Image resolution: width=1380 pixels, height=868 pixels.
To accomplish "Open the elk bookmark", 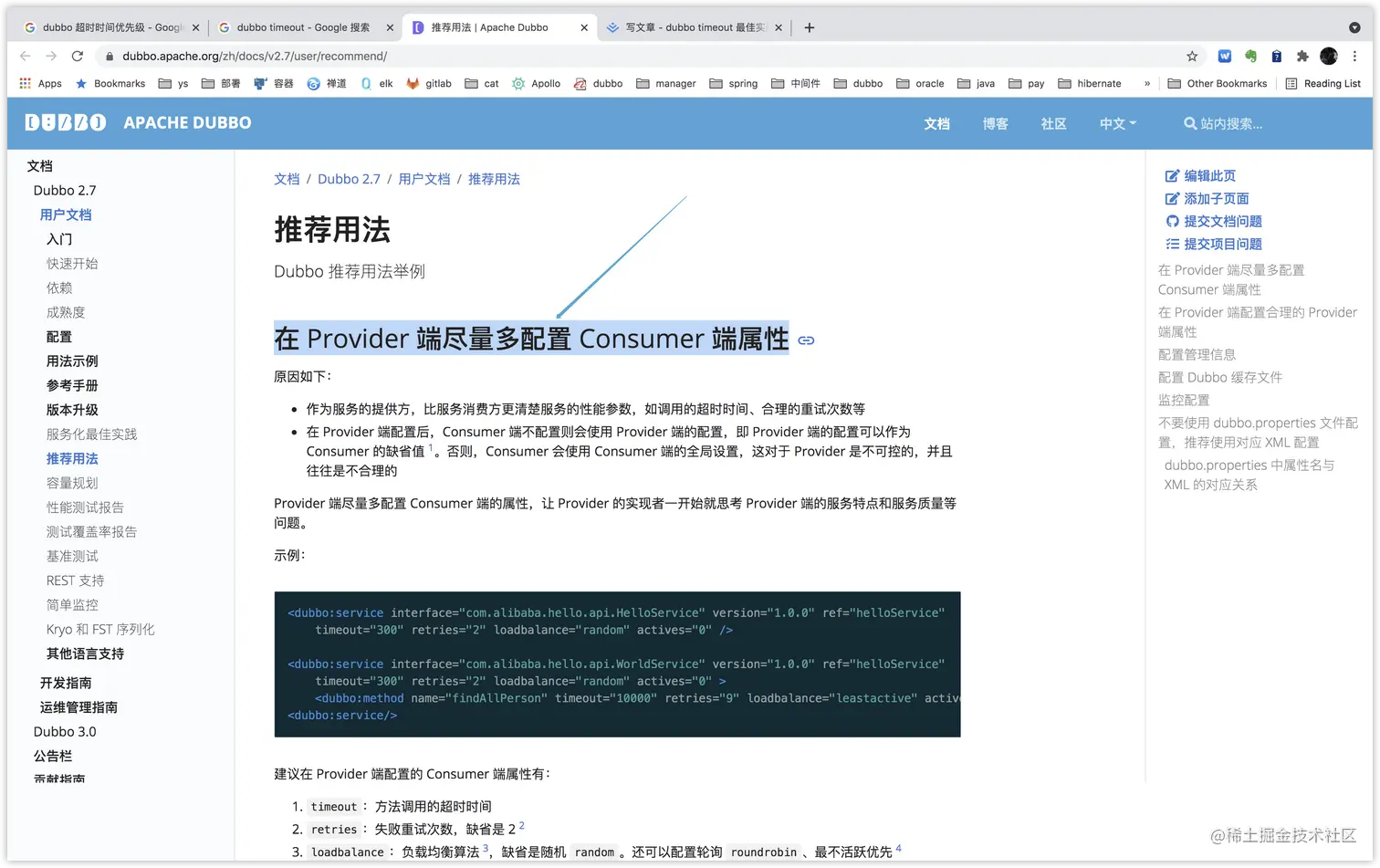I will [x=376, y=83].
